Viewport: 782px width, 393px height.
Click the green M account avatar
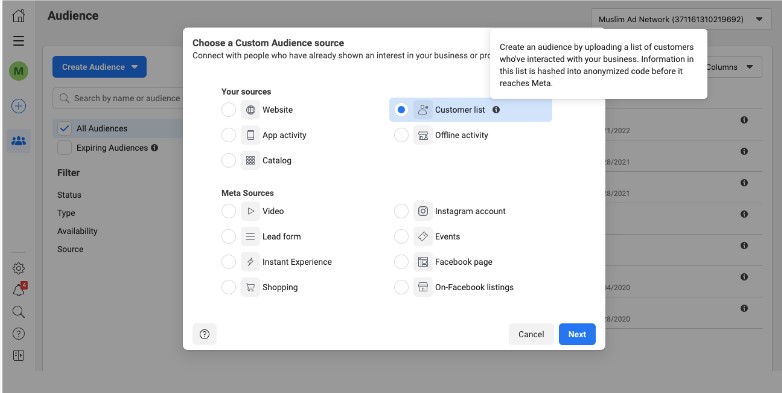click(x=18, y=71)
